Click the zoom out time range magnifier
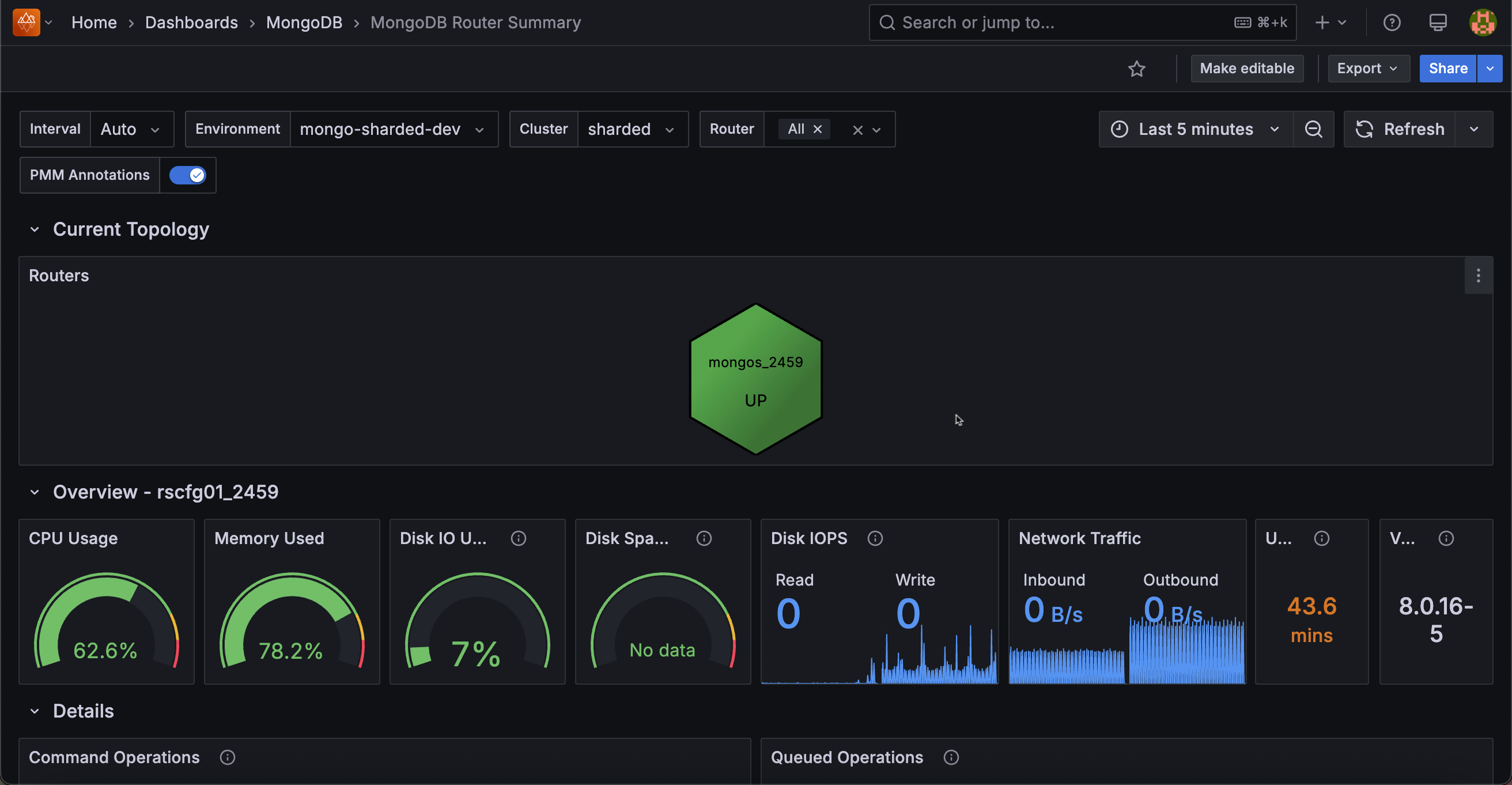 (x=1313, y=129)
